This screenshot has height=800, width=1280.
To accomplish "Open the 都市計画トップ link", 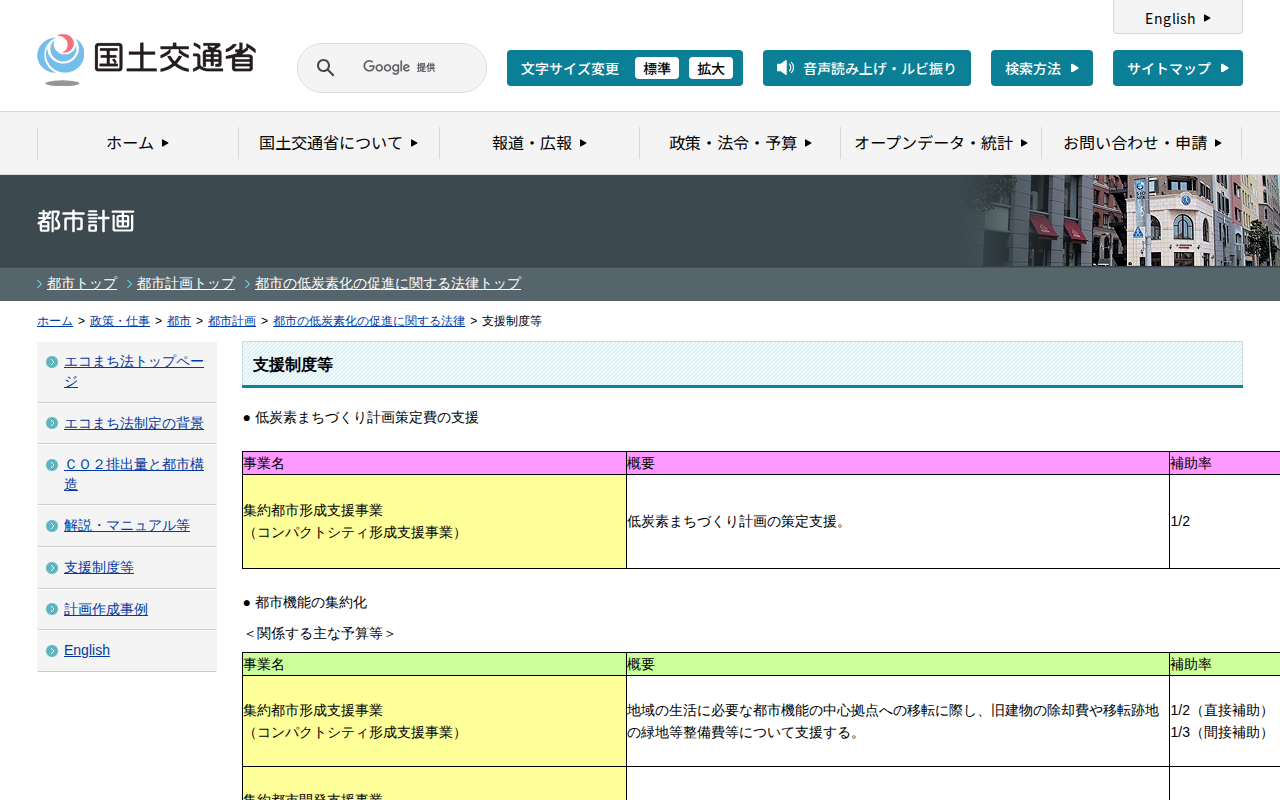I will point(186,283).
